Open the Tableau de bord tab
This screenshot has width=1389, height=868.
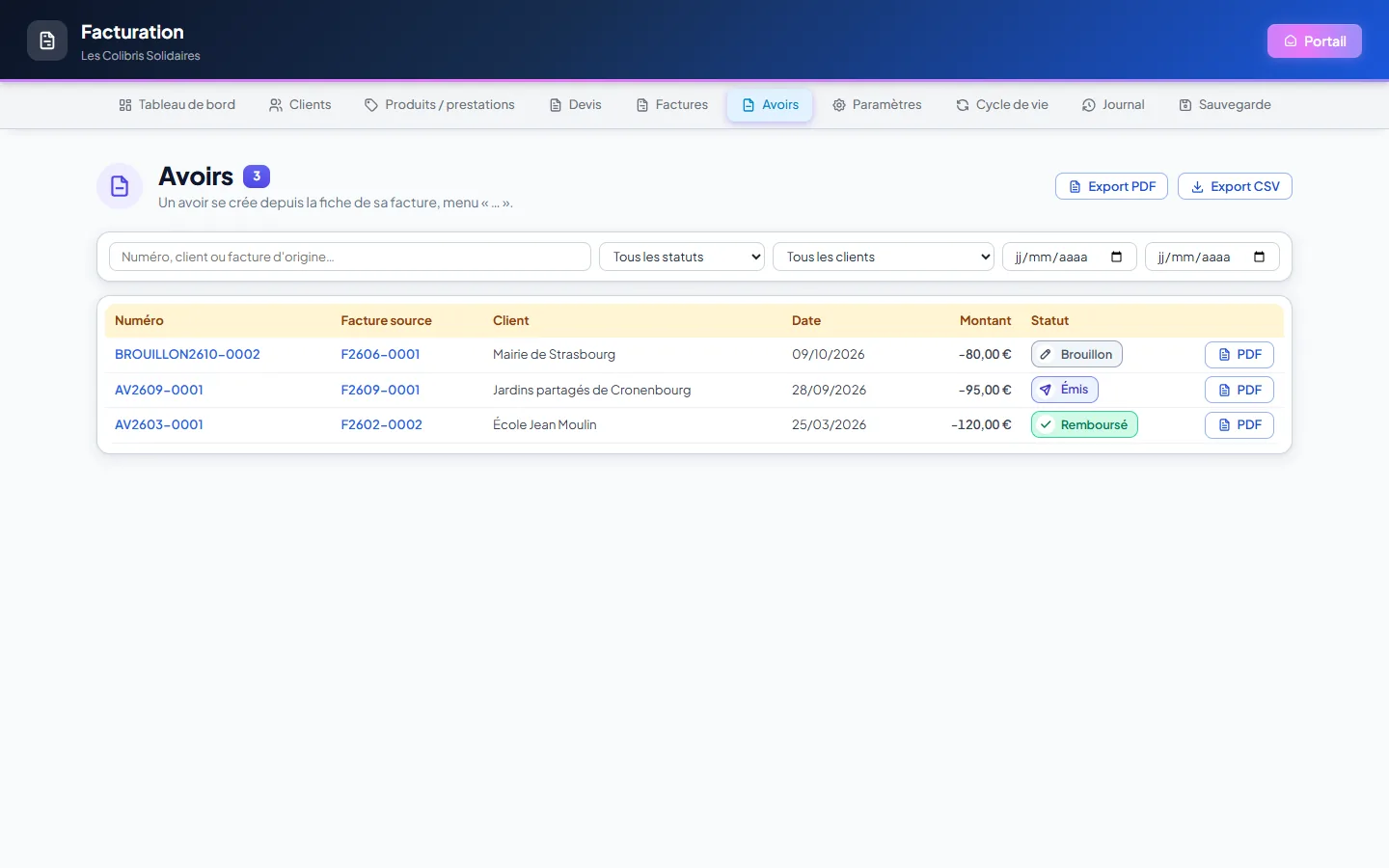click(x=177, y=105)
